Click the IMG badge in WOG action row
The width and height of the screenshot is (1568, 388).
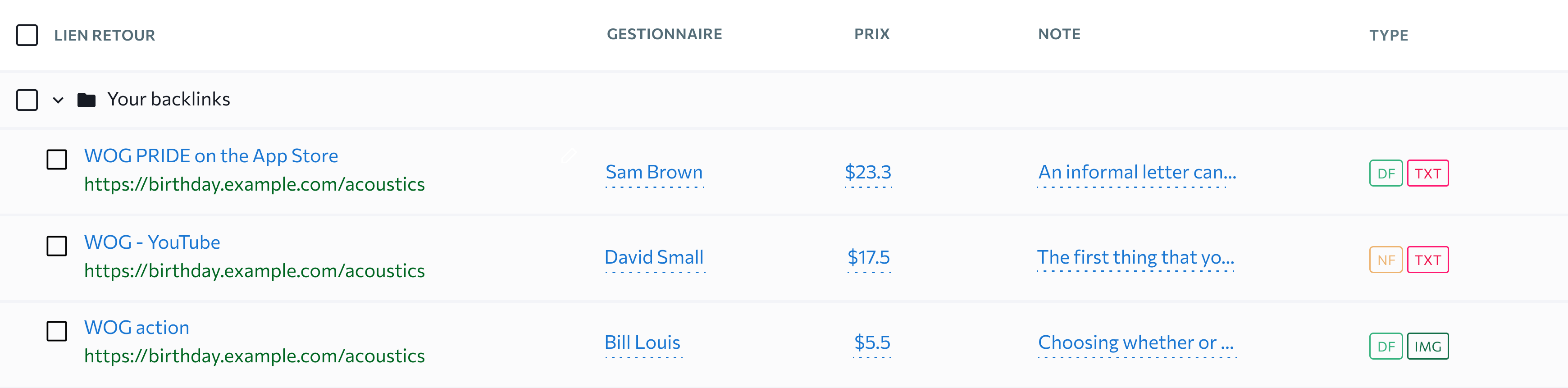point(1427,347)
